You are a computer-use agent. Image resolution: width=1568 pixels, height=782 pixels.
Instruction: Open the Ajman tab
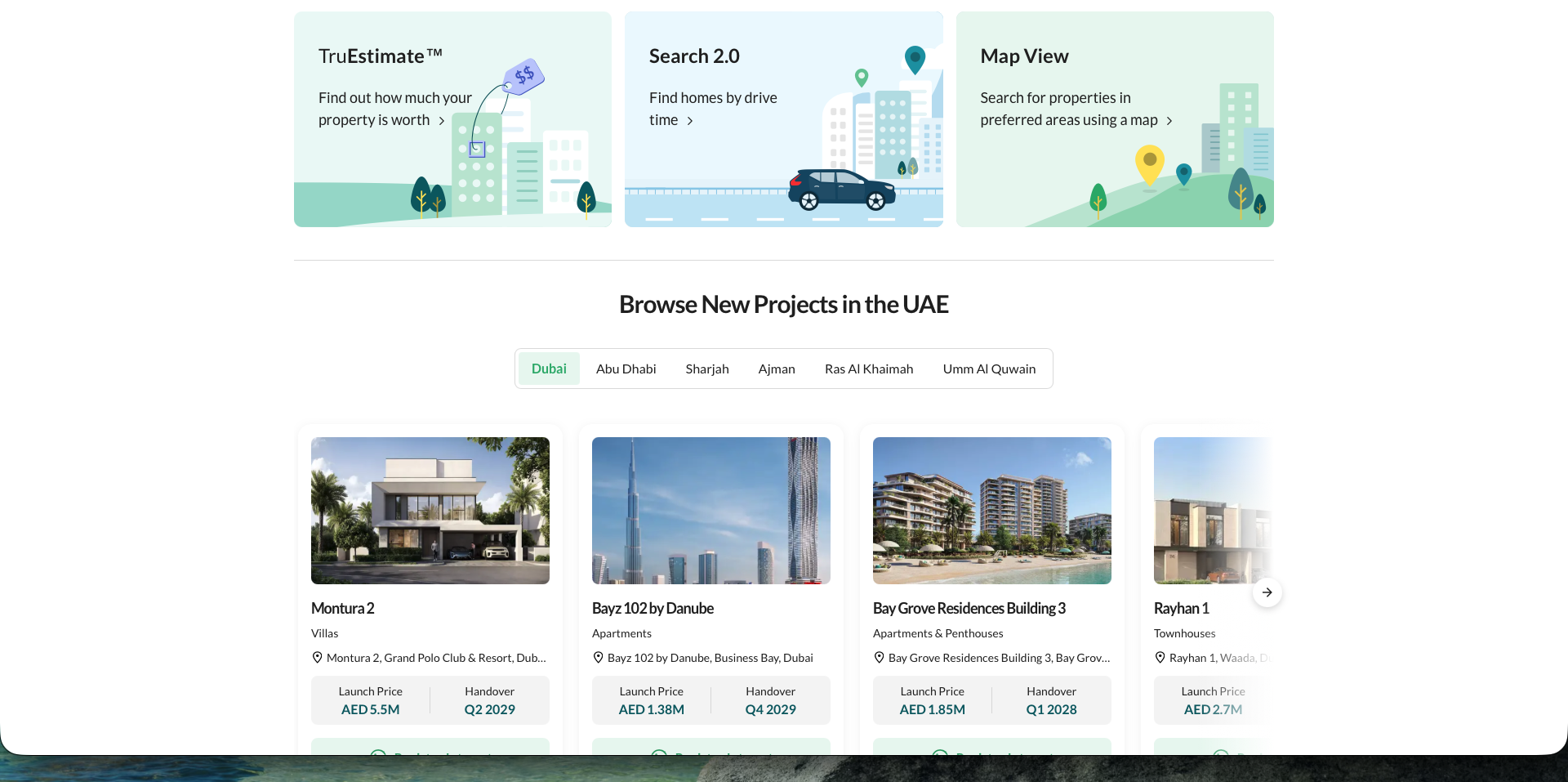pyautogui.click(x=777, y=369)
